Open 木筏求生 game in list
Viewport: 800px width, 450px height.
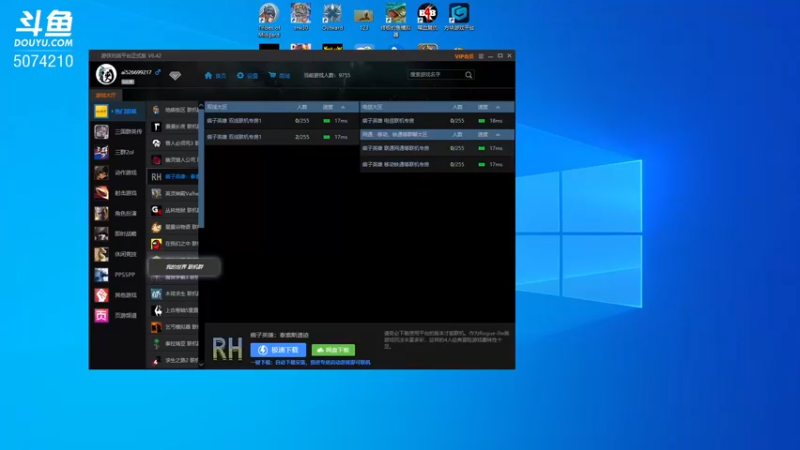pyautogui.click(x=173, y=293)
